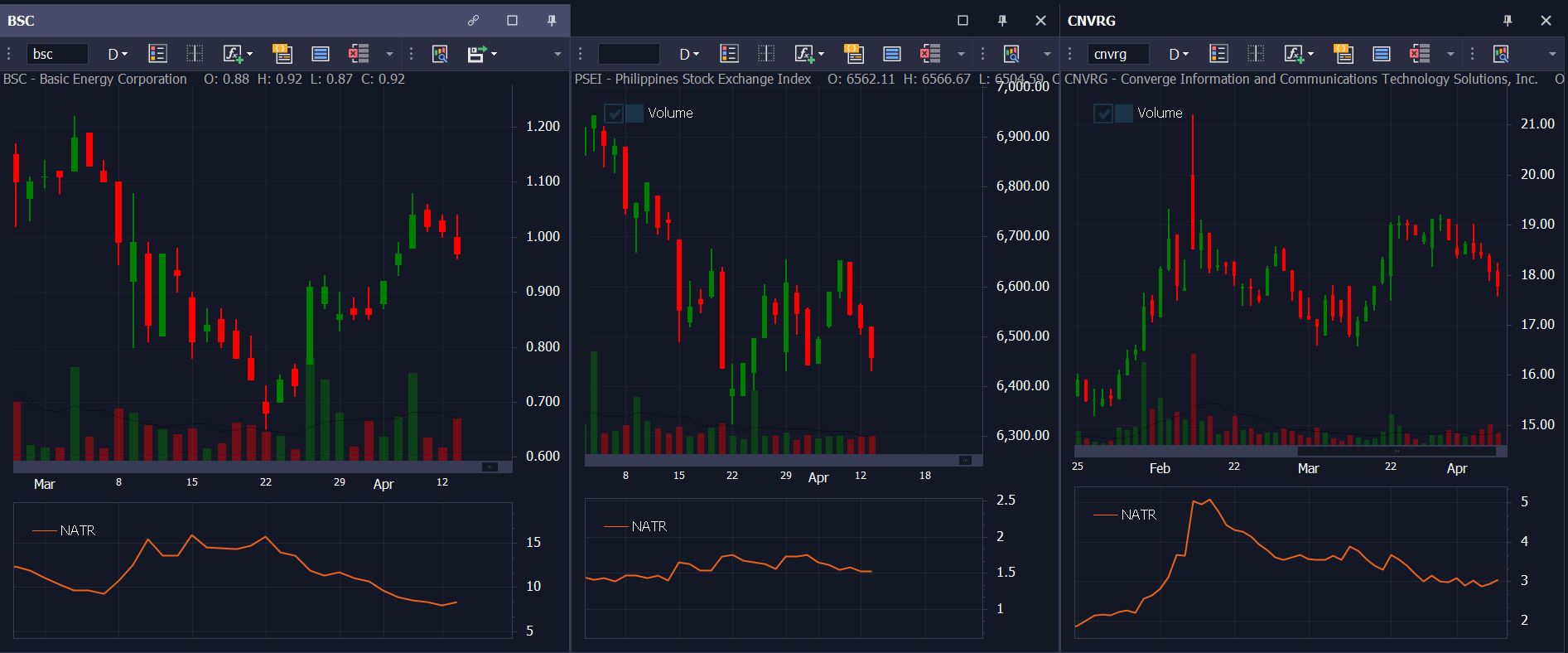Select the BSC panel title tab
1568x653 pixels.
pyautogui.click(x=22, y=21)
